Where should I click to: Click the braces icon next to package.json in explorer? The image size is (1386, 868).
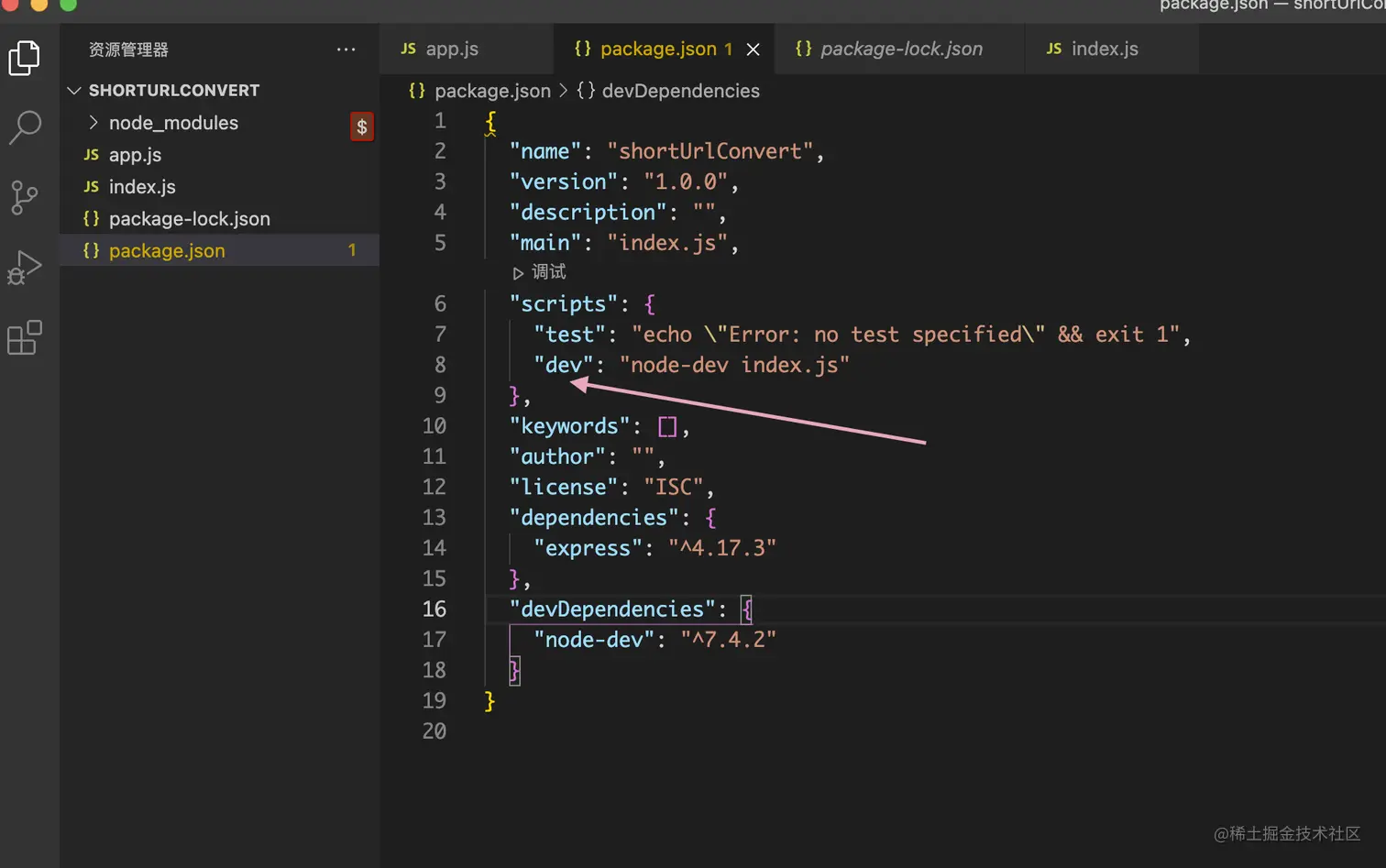pyautogui.click(x=91, y=250)
